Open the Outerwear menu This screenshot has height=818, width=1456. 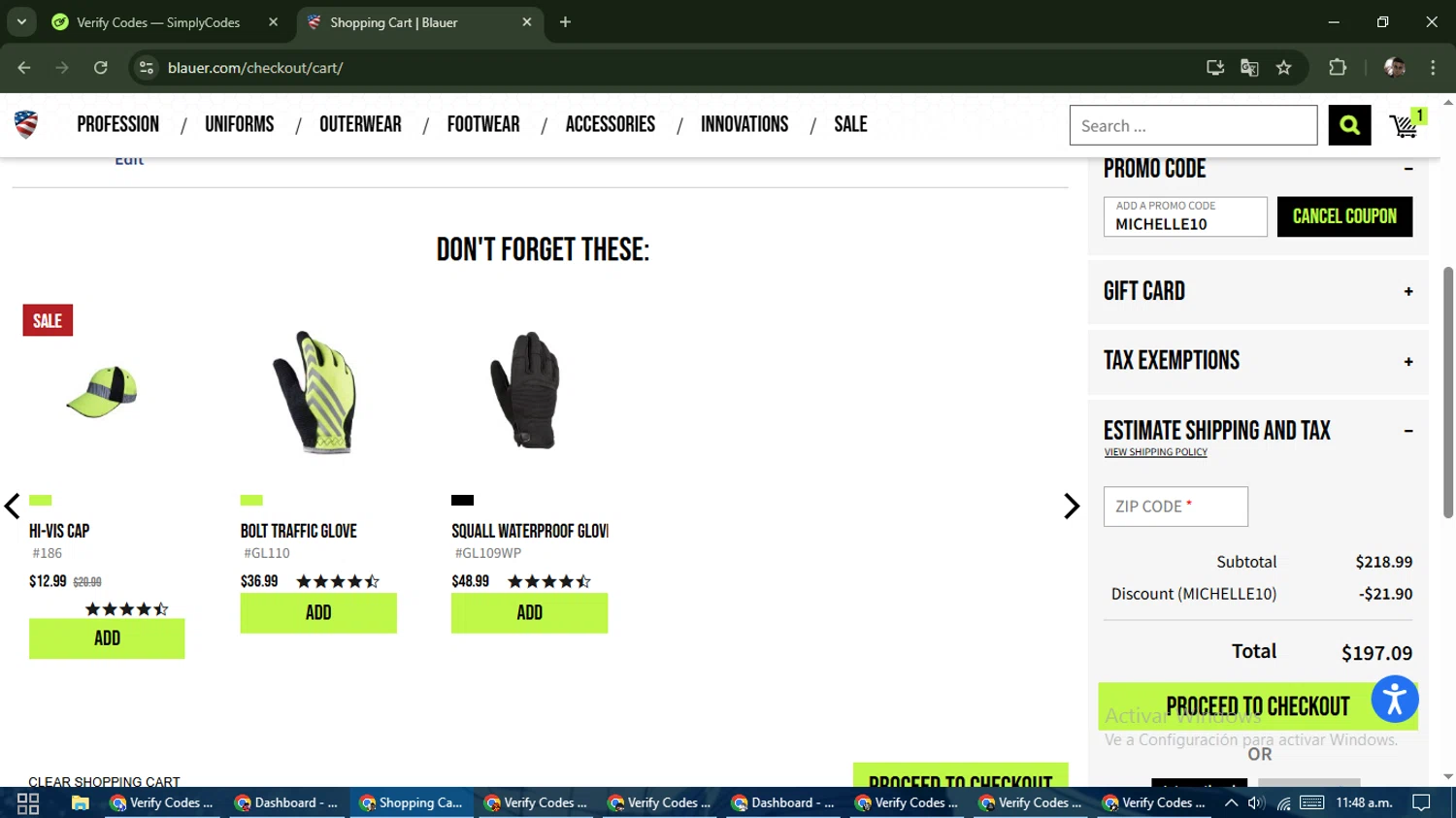(360, 124)
